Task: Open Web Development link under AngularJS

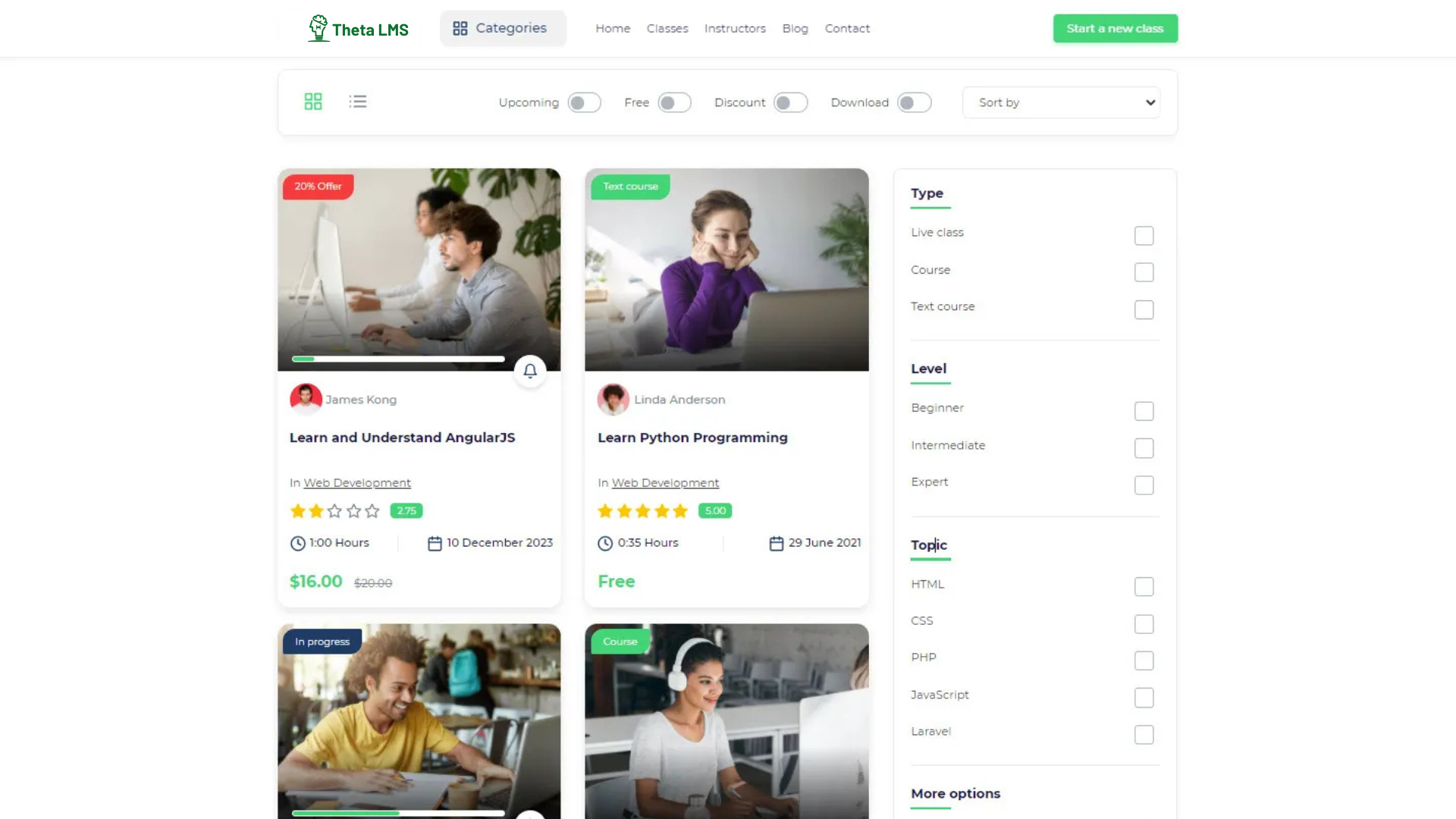Action: coord(357,483)
